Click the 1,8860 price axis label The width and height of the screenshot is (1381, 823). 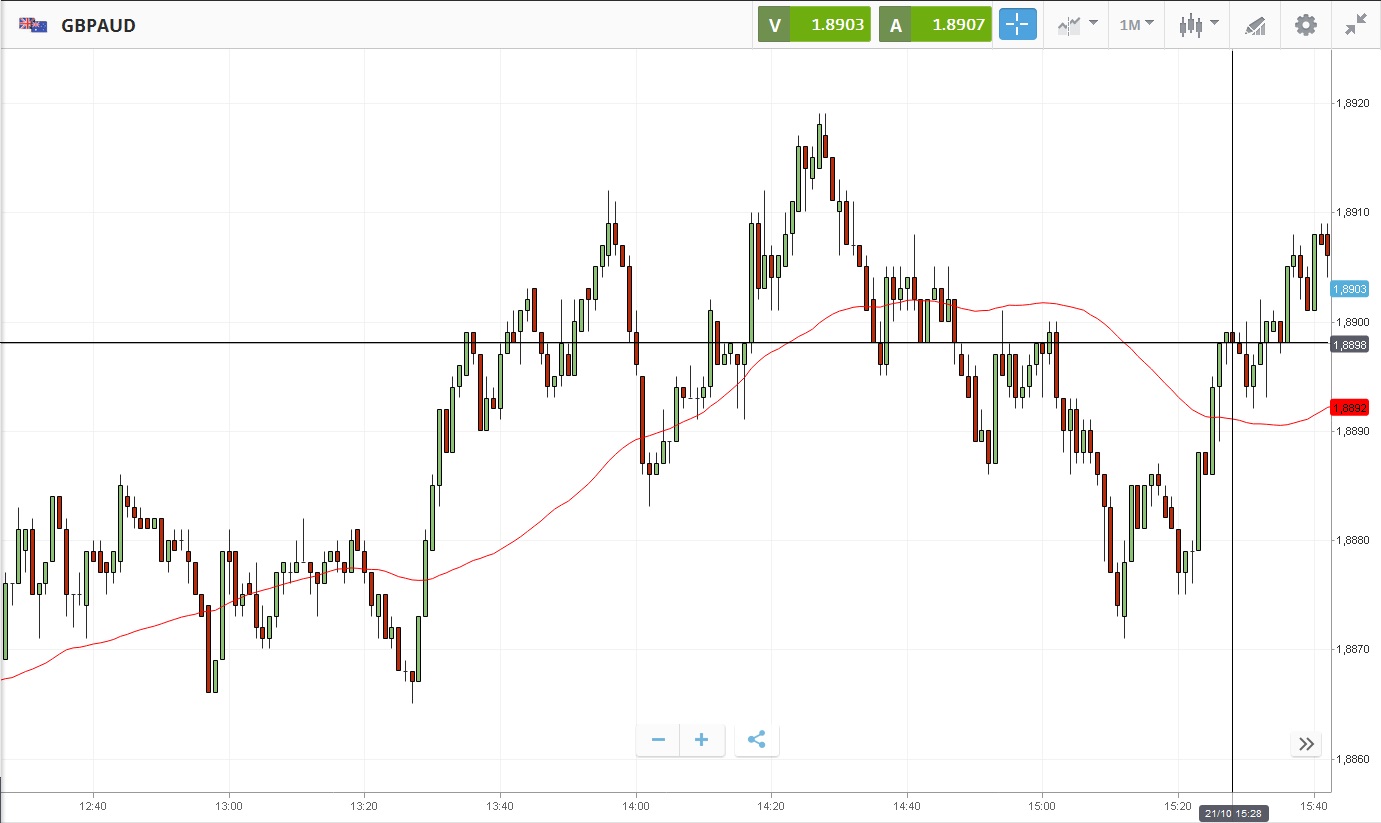point(1351,759)
